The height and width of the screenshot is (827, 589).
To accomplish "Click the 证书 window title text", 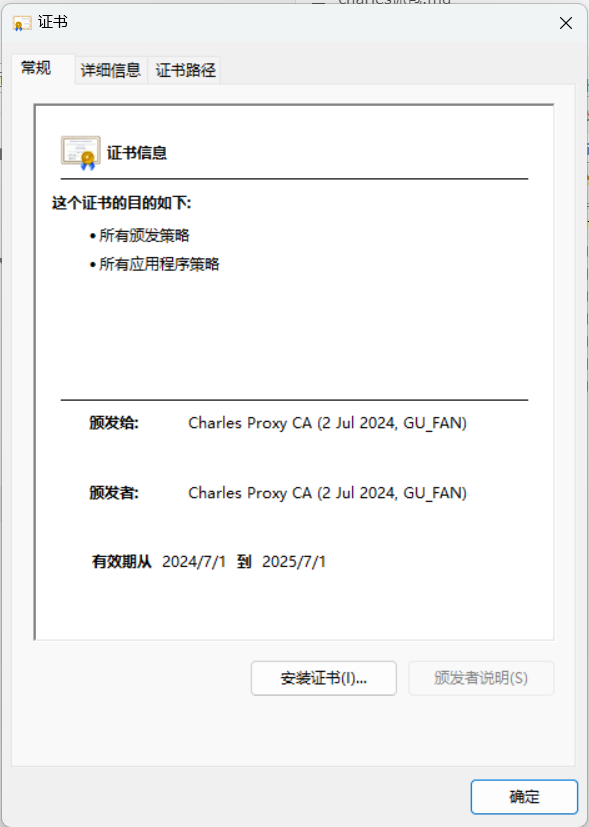I will 53,22.
